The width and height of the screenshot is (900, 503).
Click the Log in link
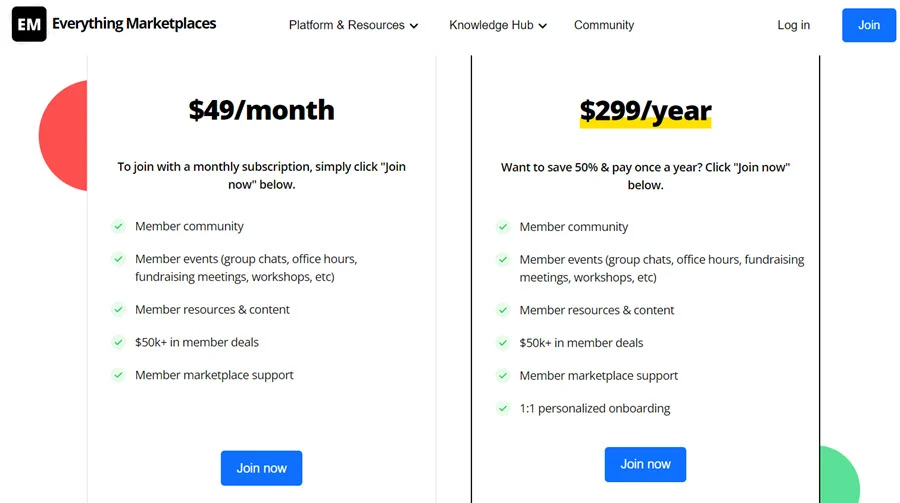[x=793, y=25]
